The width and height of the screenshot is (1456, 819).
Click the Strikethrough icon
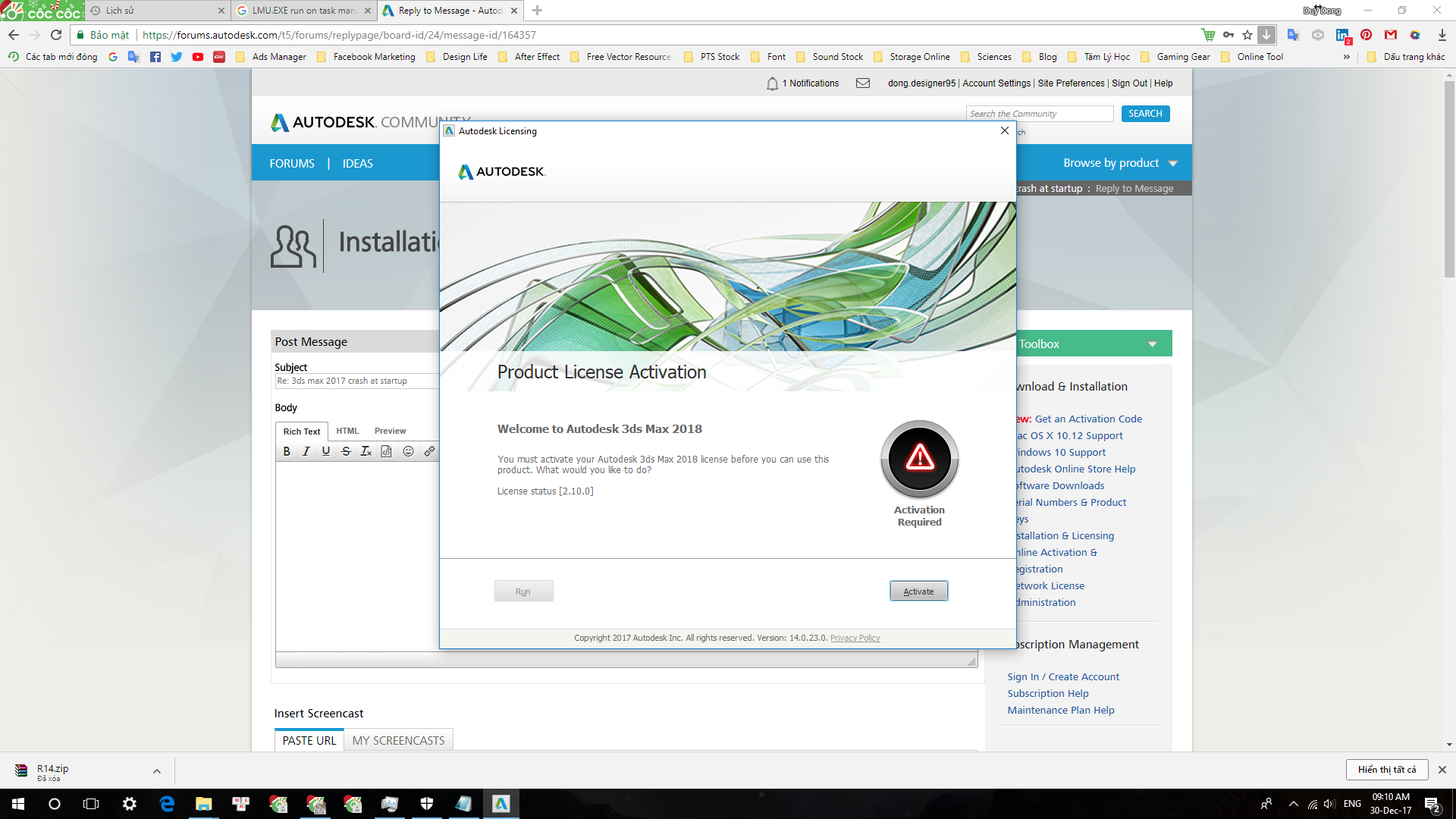pyautogui.click(x=346, y=451)
